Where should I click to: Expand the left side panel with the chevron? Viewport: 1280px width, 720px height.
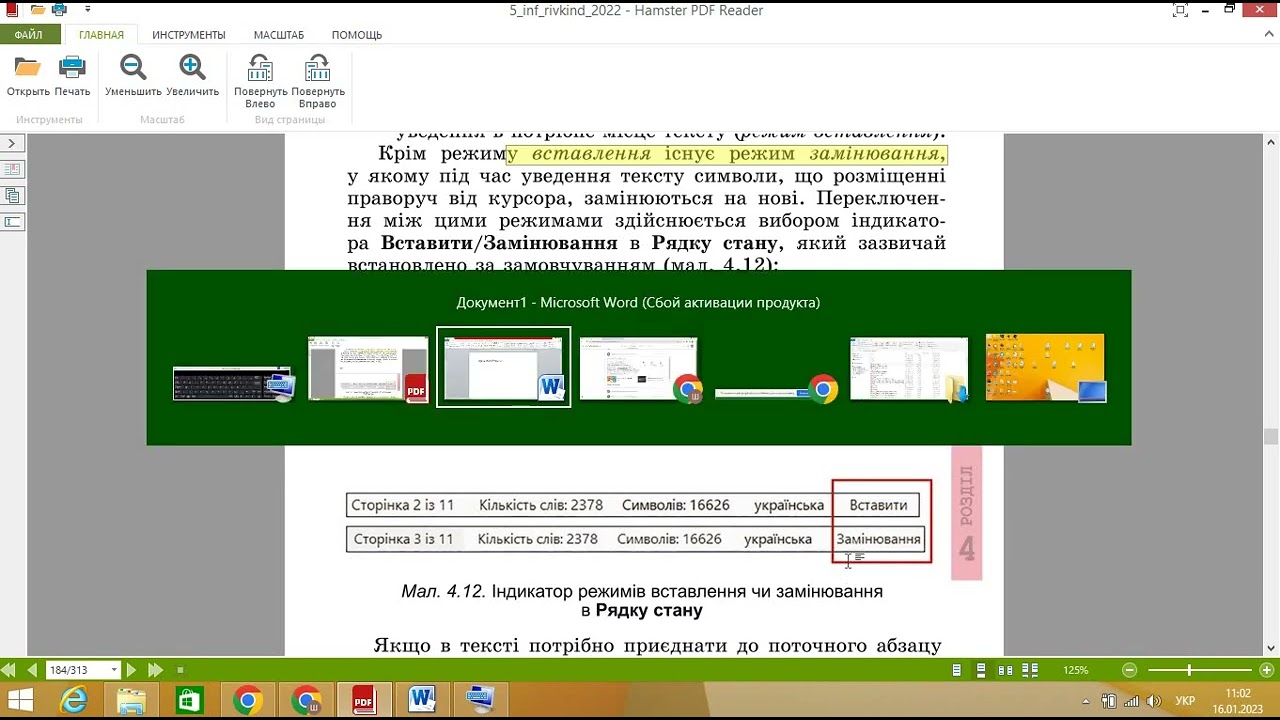pos(12,144)
